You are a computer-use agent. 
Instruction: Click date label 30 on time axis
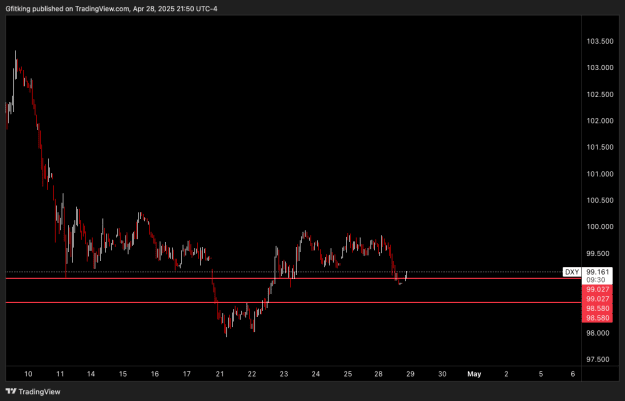pyautogui.click(x=442, y=374)
